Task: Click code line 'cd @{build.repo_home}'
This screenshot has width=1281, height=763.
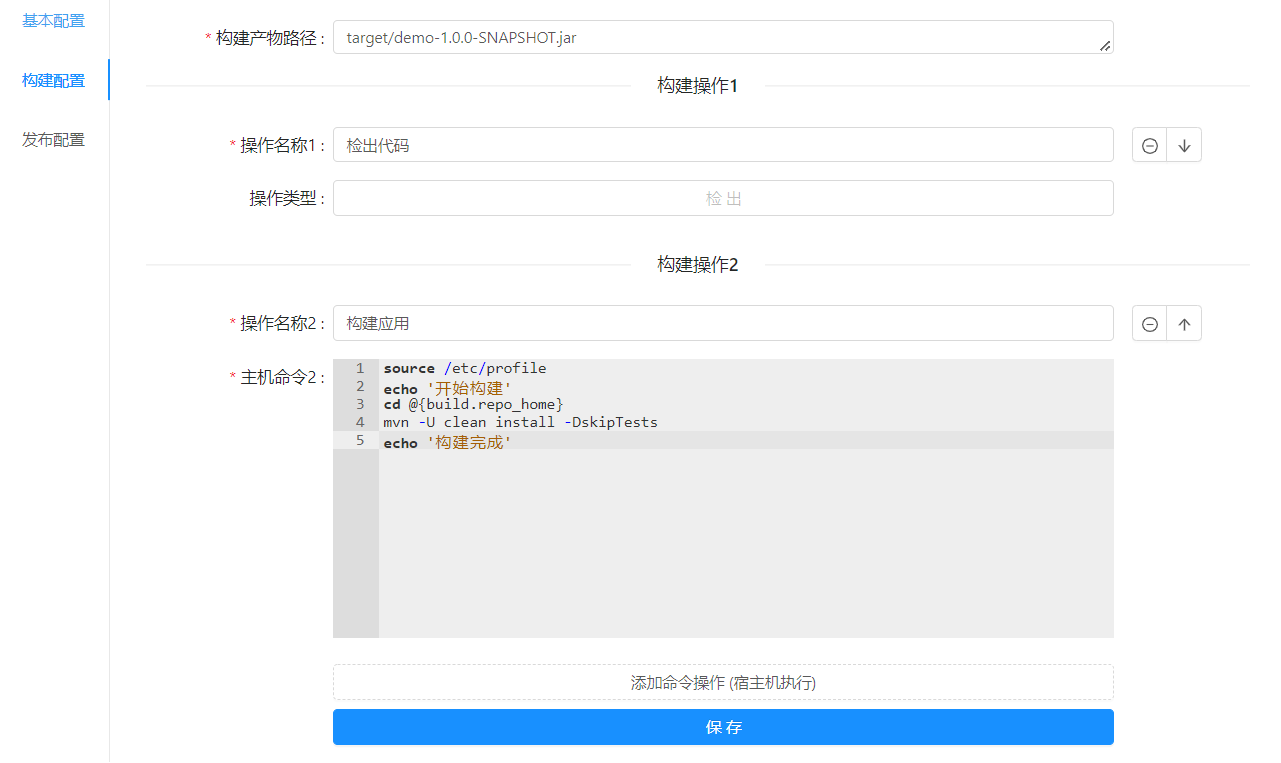Action: pyautogui.click(x=473, y=404)
